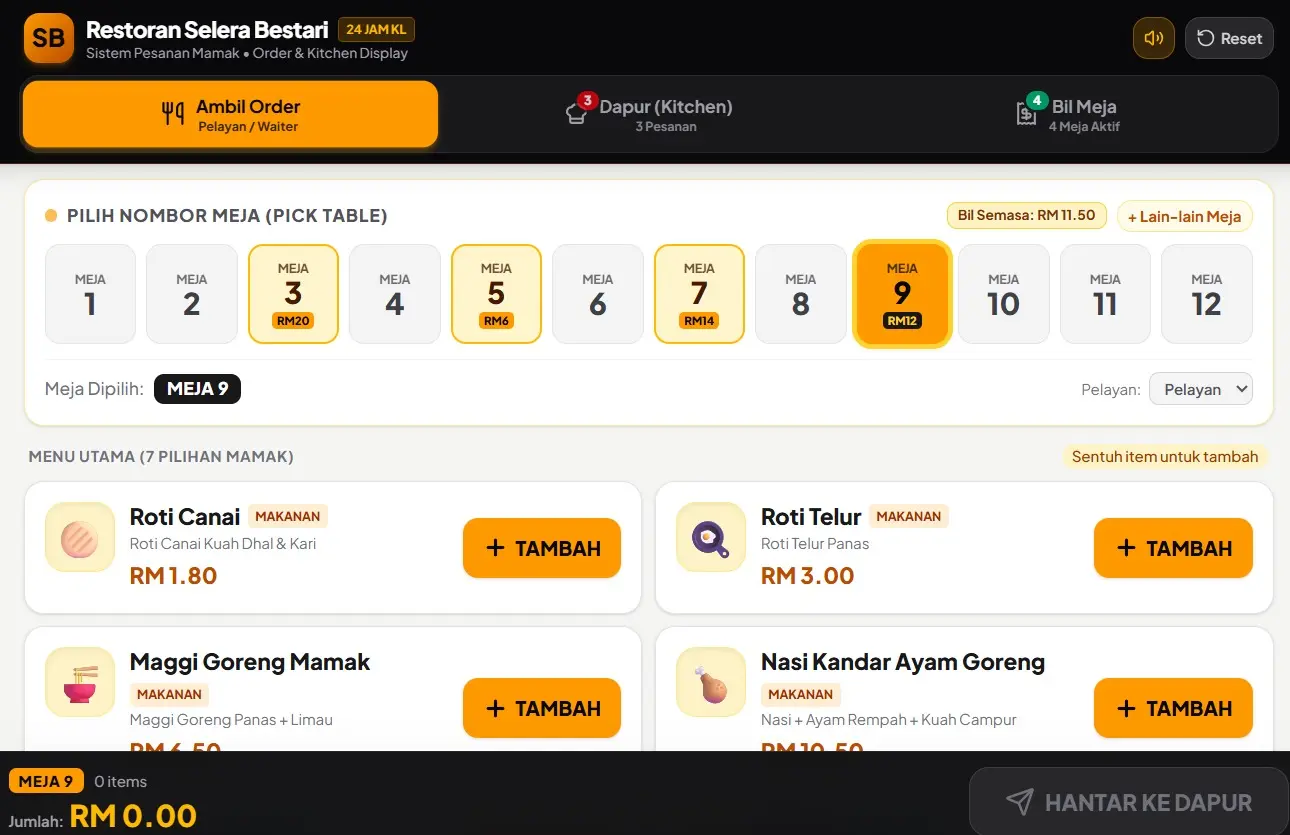Image resolution: width=1290 pixels, height=835 pixels.
Task: Click the Maggi Goreng noodle bowl icon
Action: pos(80,682)
